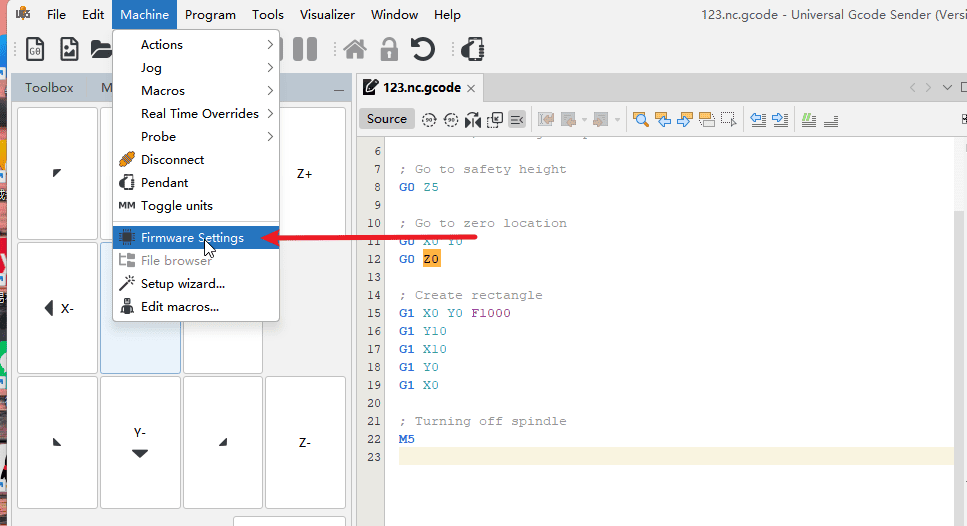Click the pause icon in toolbar
967x526 pixels.
pos(305,49)
